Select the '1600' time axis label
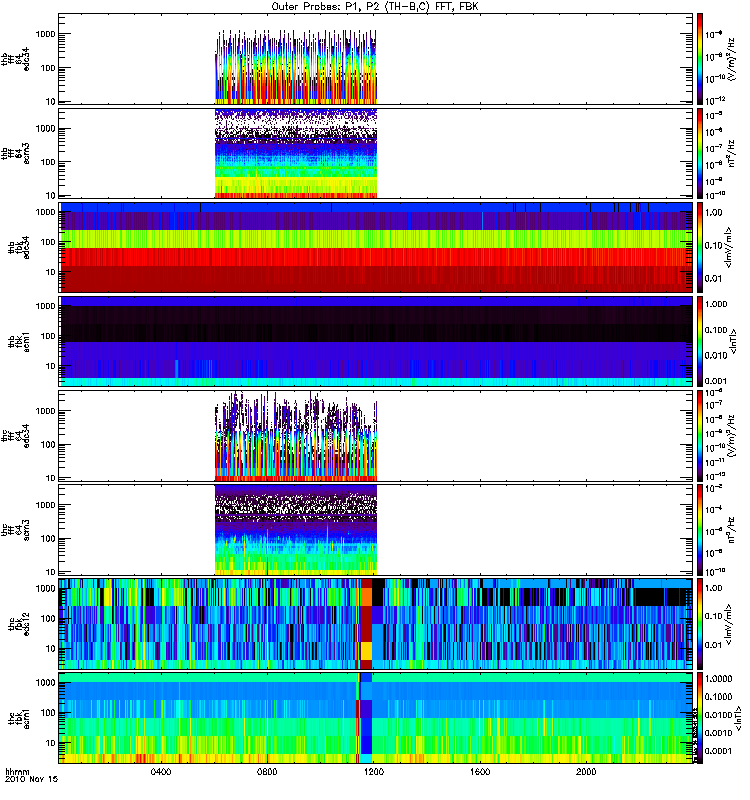The height and width of the screenshot is (800, 750). click(480, 772)
